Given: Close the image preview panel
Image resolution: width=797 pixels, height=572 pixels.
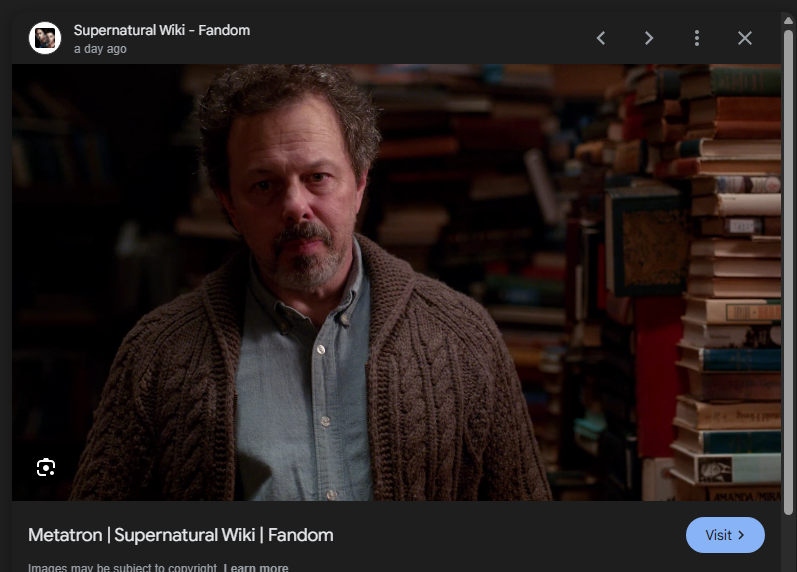Looking at the screenshot, I should pyautogui.click(x=745, y=38).
